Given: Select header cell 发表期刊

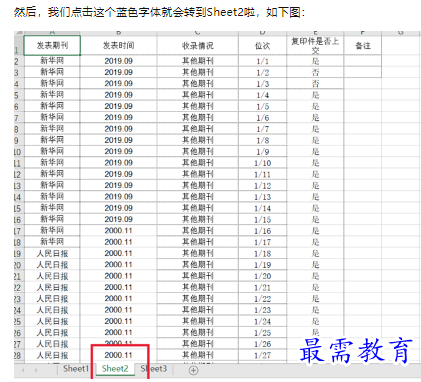Looking at the screenshot, I should pyautogui.click(x=52, y=45).
